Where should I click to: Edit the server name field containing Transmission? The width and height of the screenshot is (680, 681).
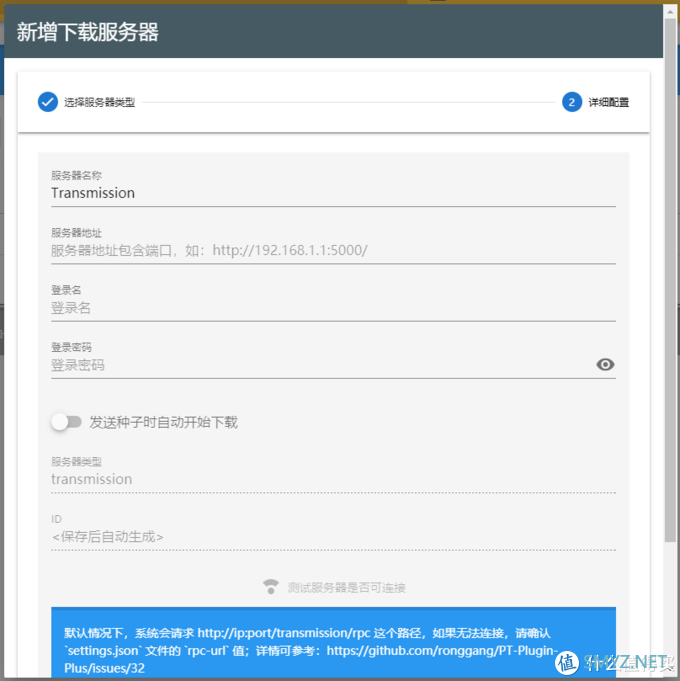[333, 193]
